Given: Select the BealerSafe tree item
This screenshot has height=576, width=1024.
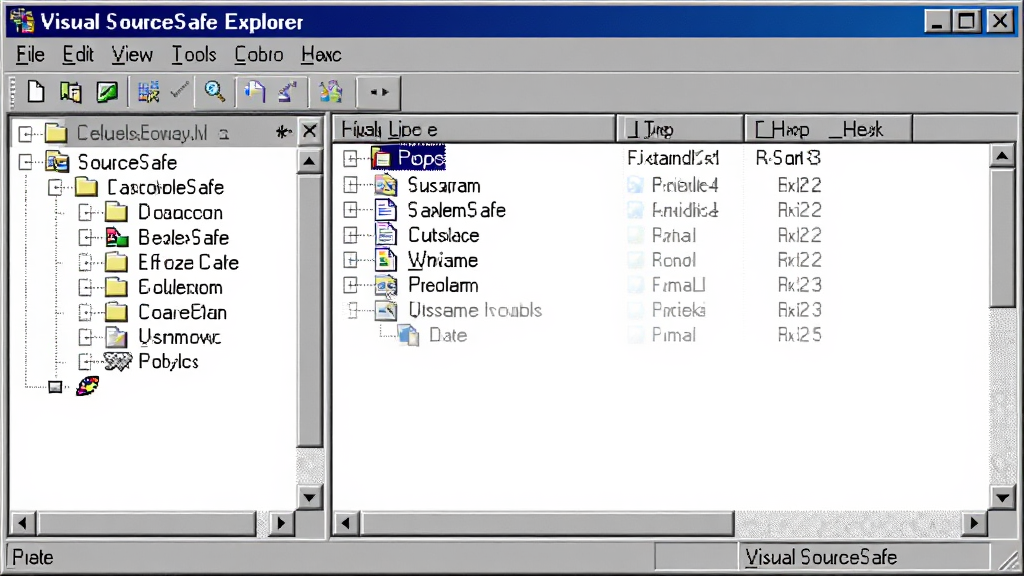Looking at the screenshot, I should point(183,238).
